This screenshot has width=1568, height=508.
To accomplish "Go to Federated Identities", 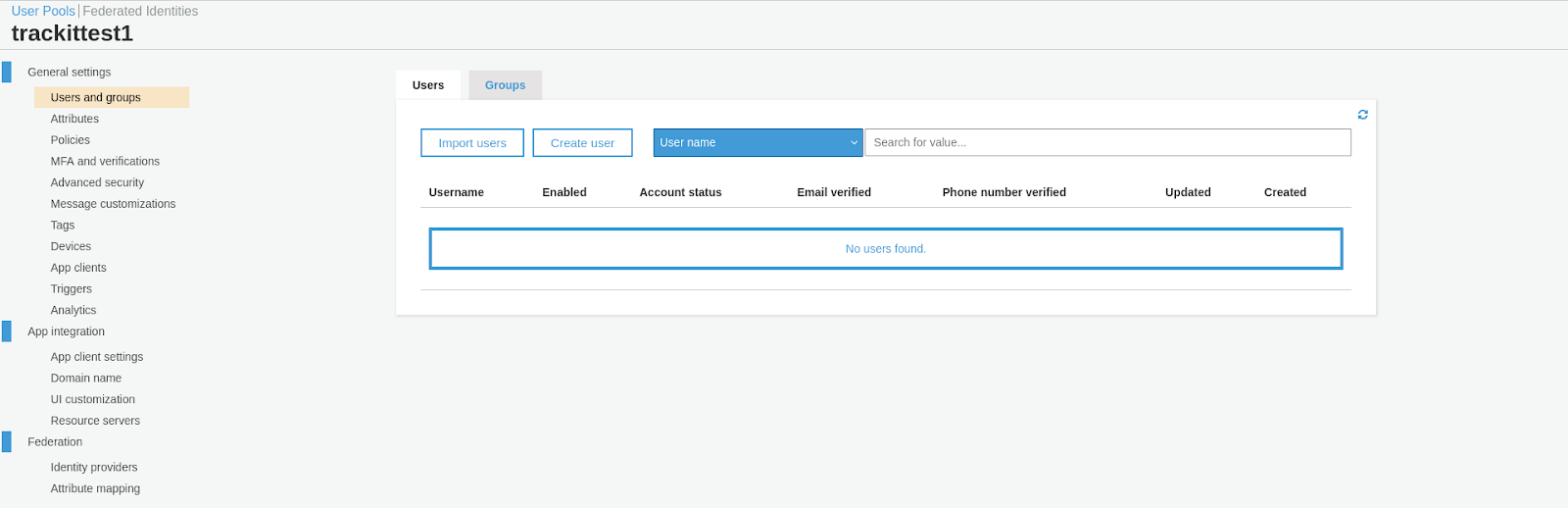I will point(140,11).
